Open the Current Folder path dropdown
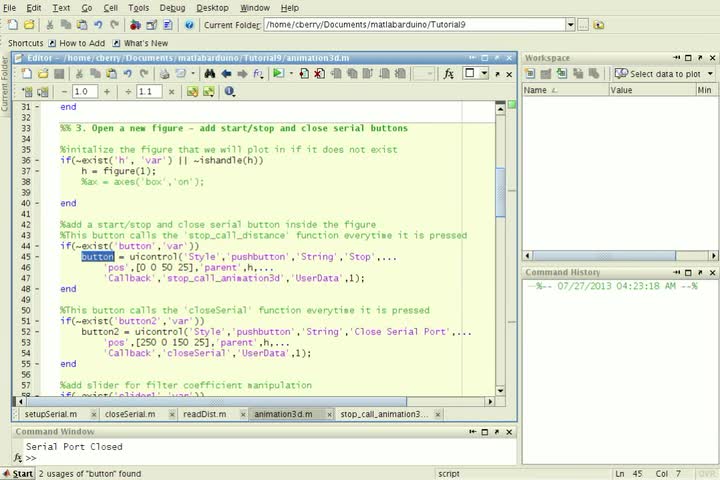Viewport: 720px width, 480px height. click(x=570, y=25)
